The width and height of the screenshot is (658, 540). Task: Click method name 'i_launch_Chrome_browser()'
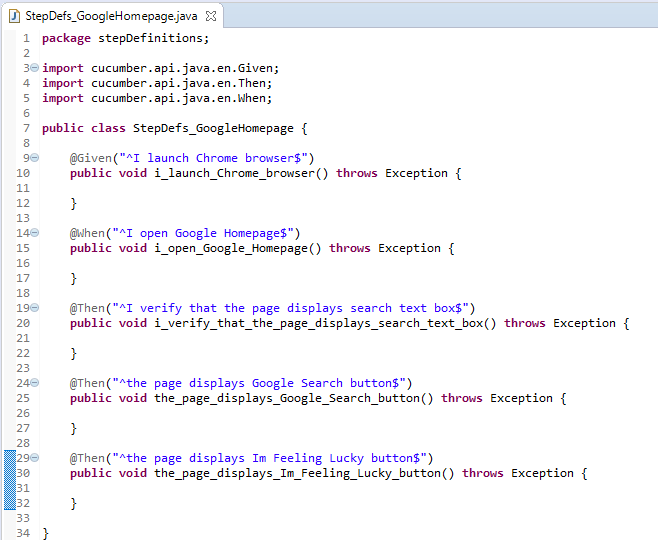click(241, 173)
